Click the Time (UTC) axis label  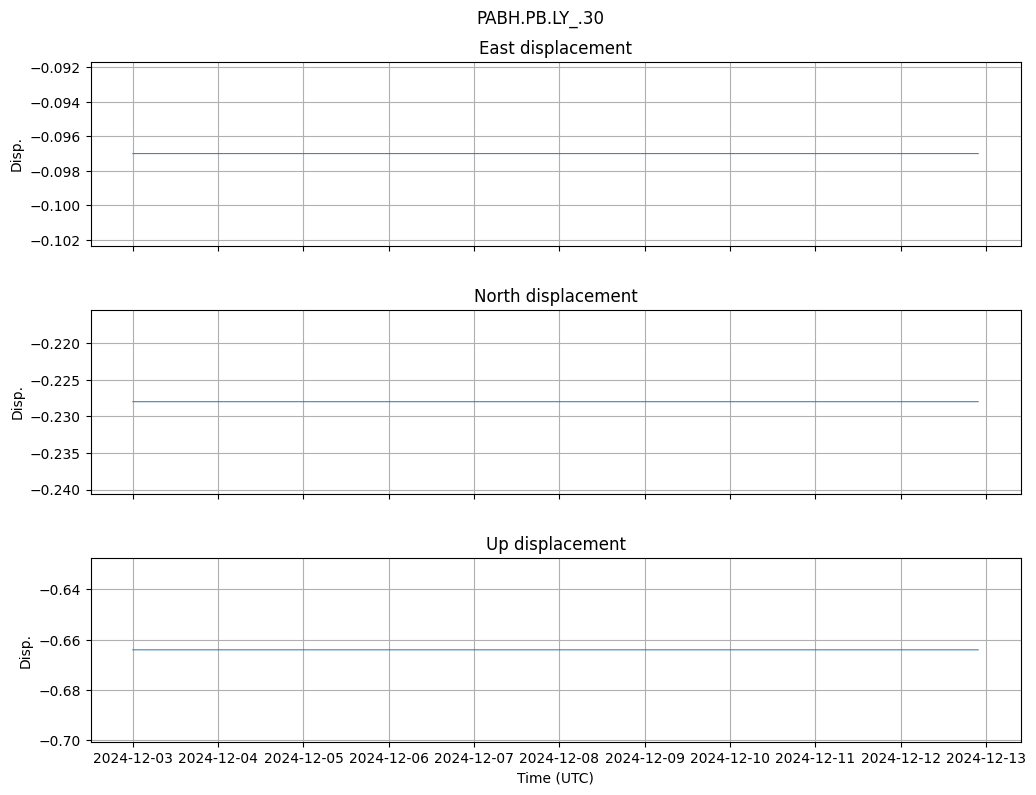tap(555, 778)
